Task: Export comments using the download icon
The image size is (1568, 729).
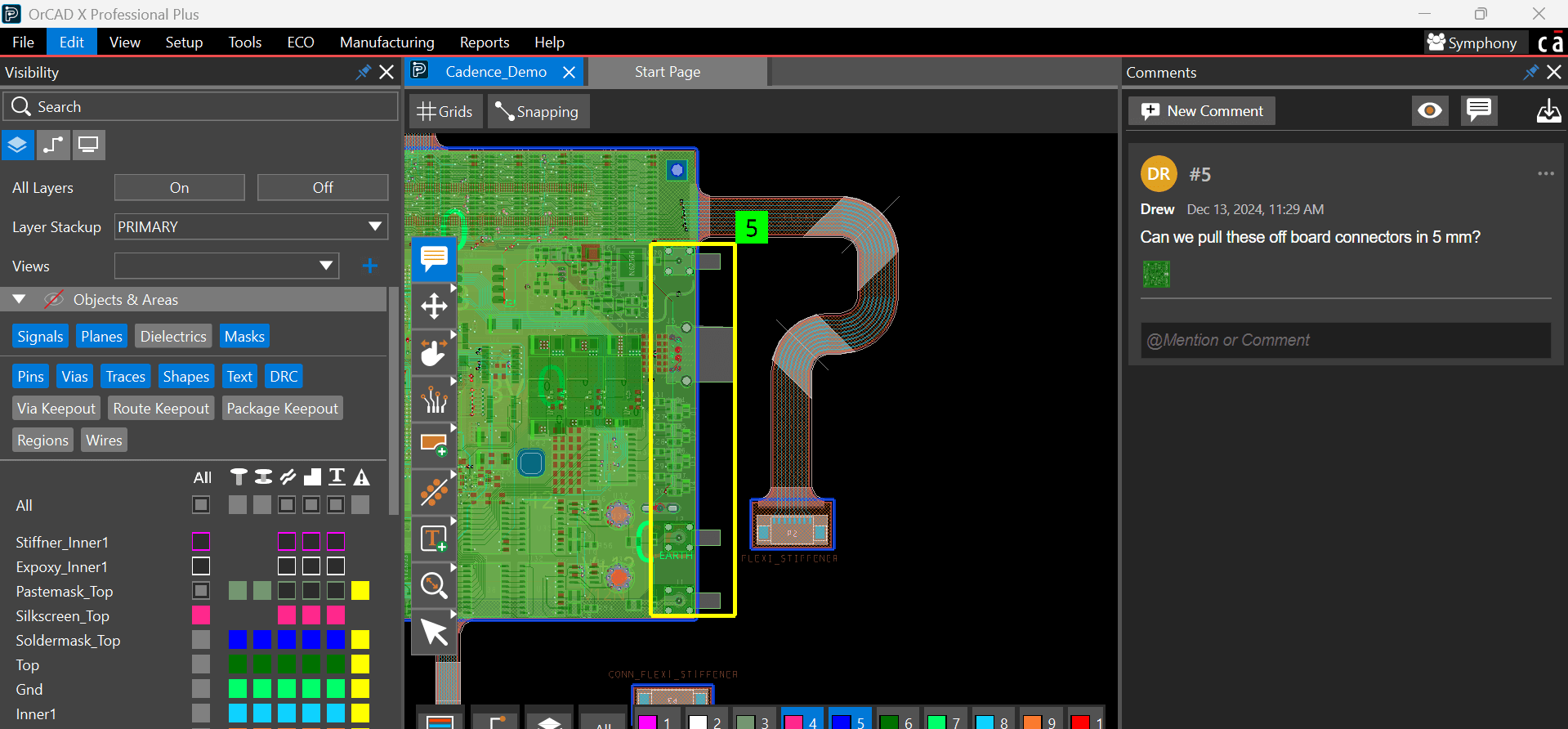Action: pos(1548,110)
